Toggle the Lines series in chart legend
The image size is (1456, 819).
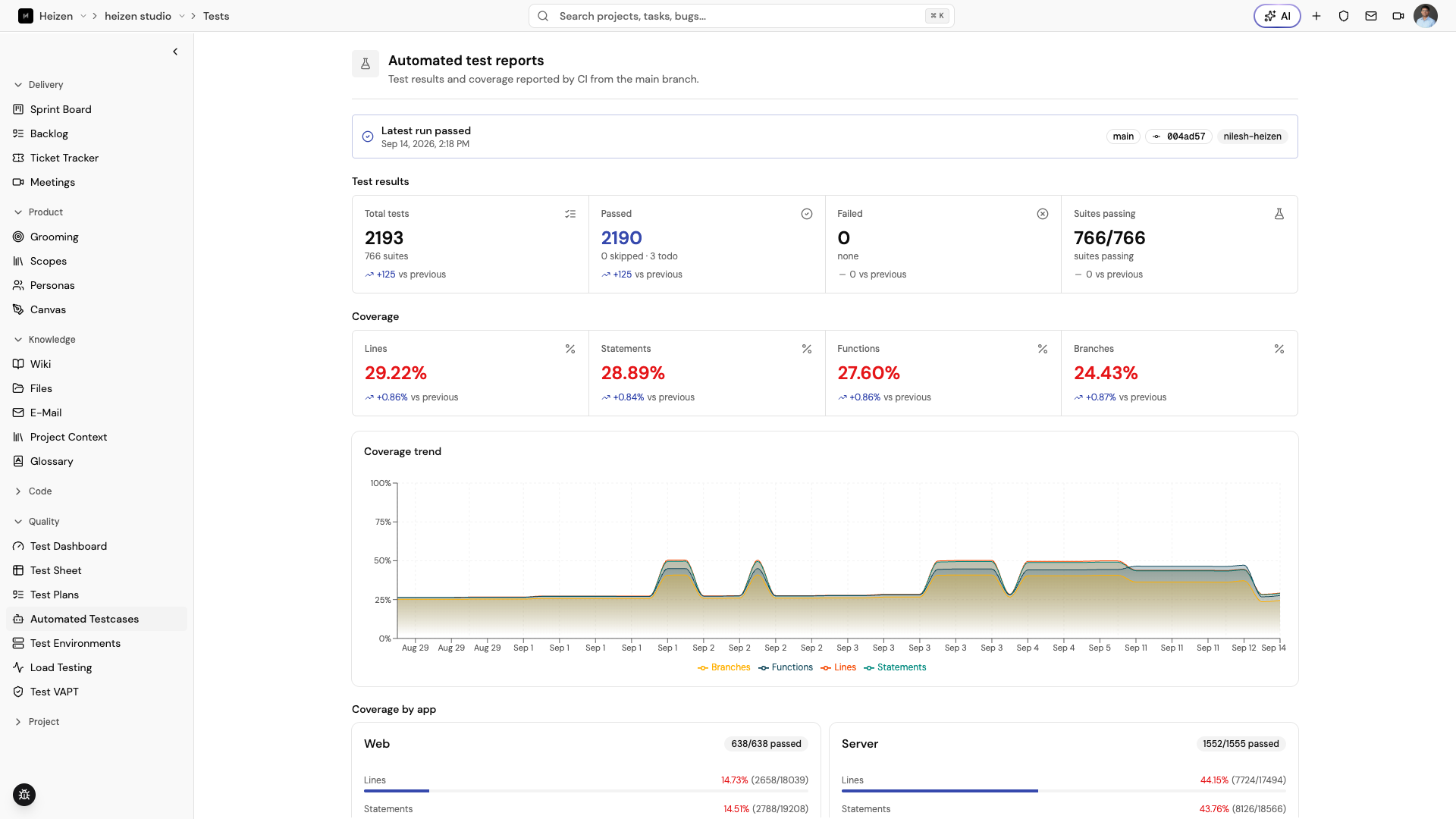click(838, 667)
